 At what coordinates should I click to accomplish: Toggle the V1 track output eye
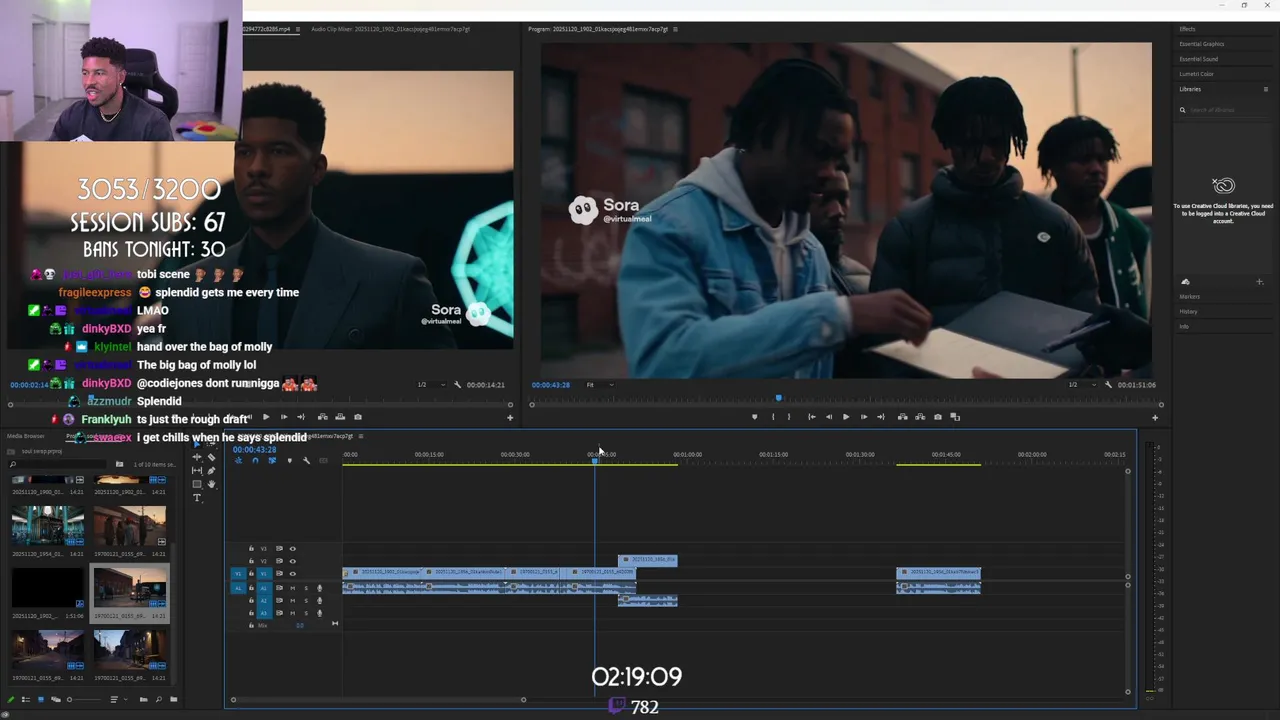pos(293,573)
